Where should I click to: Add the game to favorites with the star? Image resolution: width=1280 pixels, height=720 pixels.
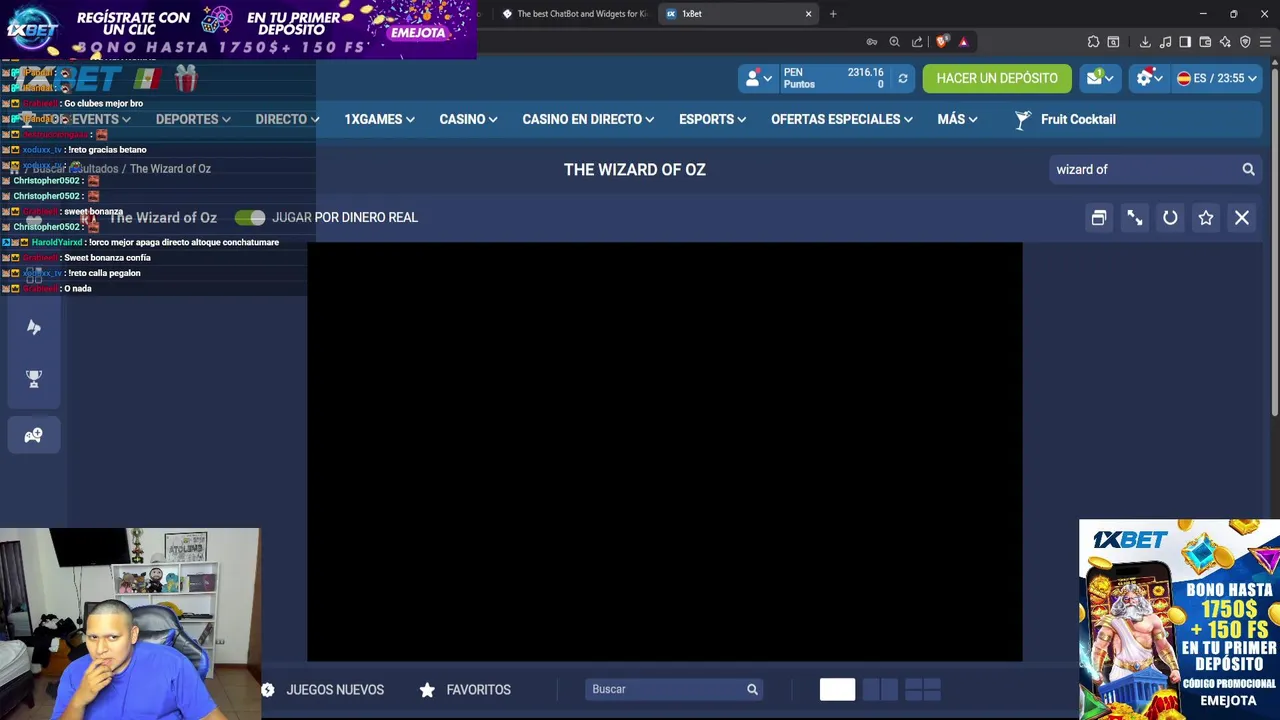[x=1206, y=217]
